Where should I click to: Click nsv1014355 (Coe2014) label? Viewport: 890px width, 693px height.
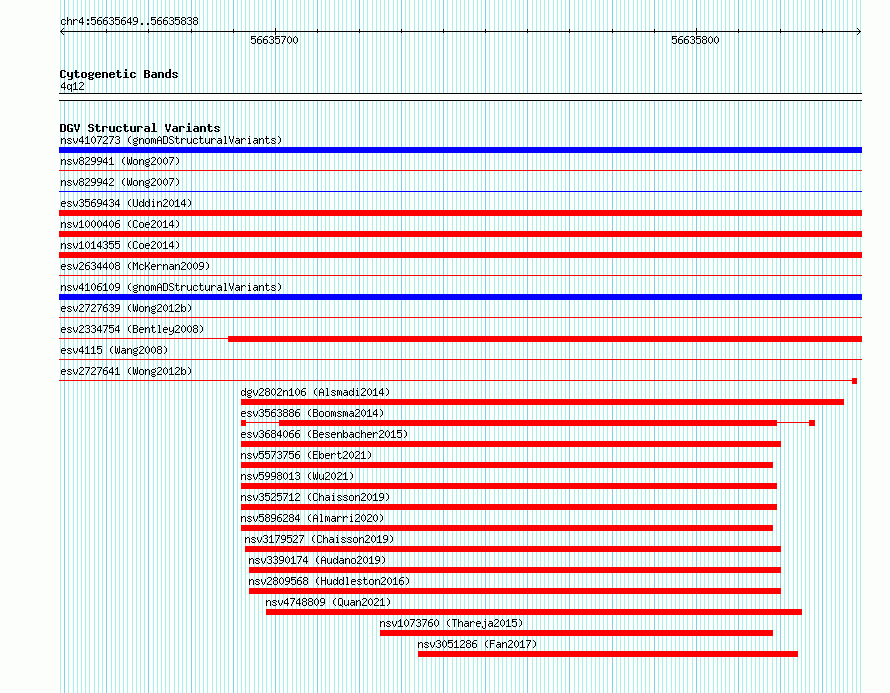click(x=120, y=245)
